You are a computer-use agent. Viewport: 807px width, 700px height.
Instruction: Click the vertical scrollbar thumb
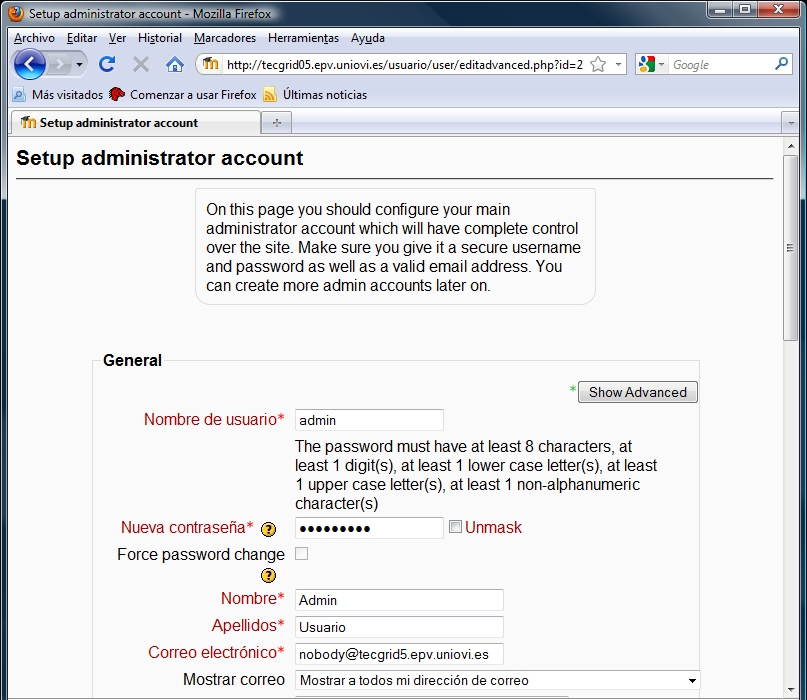(791, 248)
